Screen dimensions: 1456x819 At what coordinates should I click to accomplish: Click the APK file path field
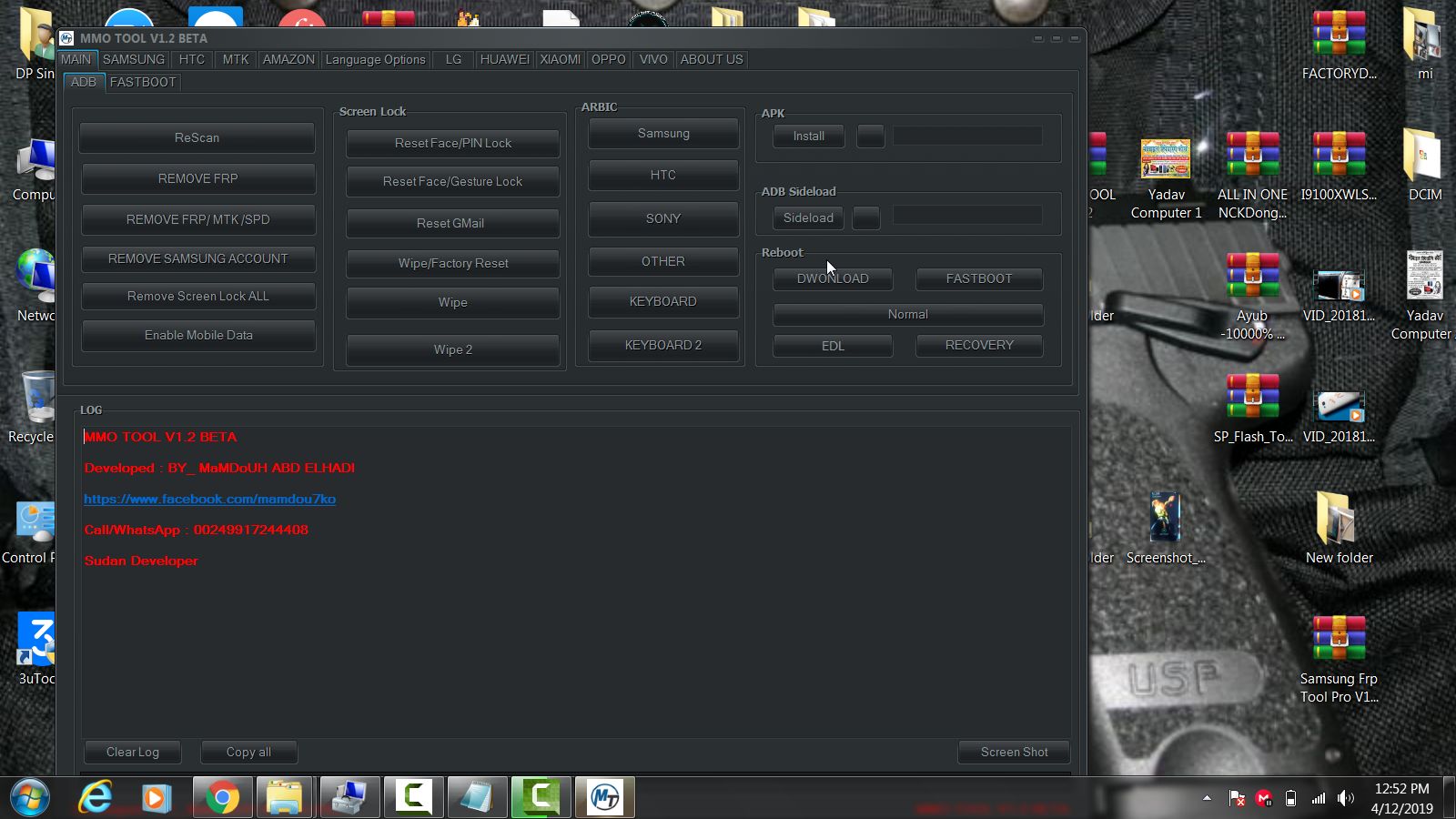pyautogui.click(x=967, y=136)
